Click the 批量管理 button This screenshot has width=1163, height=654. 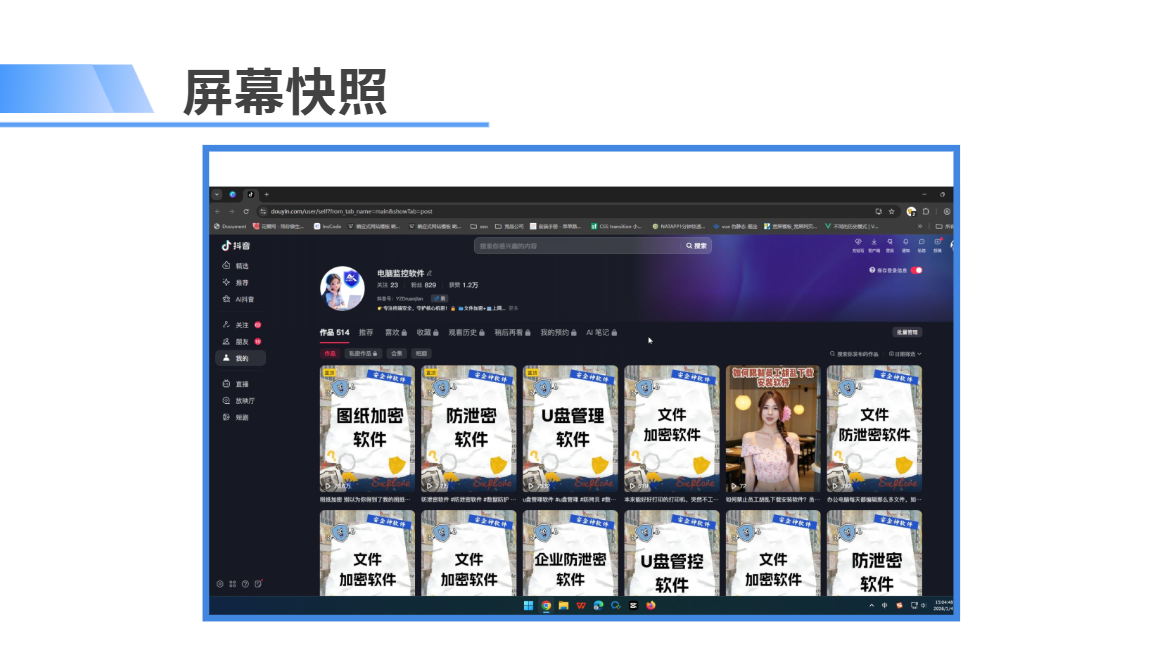pos(907,332)
